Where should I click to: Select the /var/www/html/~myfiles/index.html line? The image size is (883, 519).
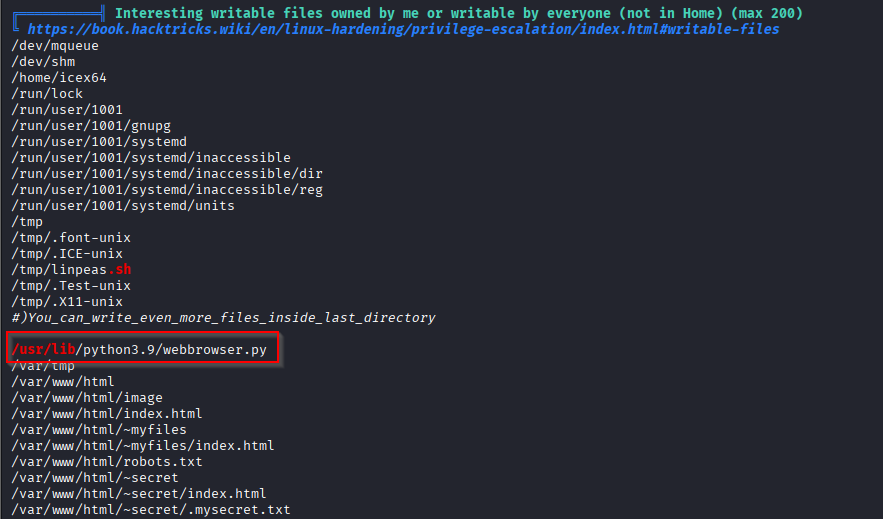tap(143, 446)
